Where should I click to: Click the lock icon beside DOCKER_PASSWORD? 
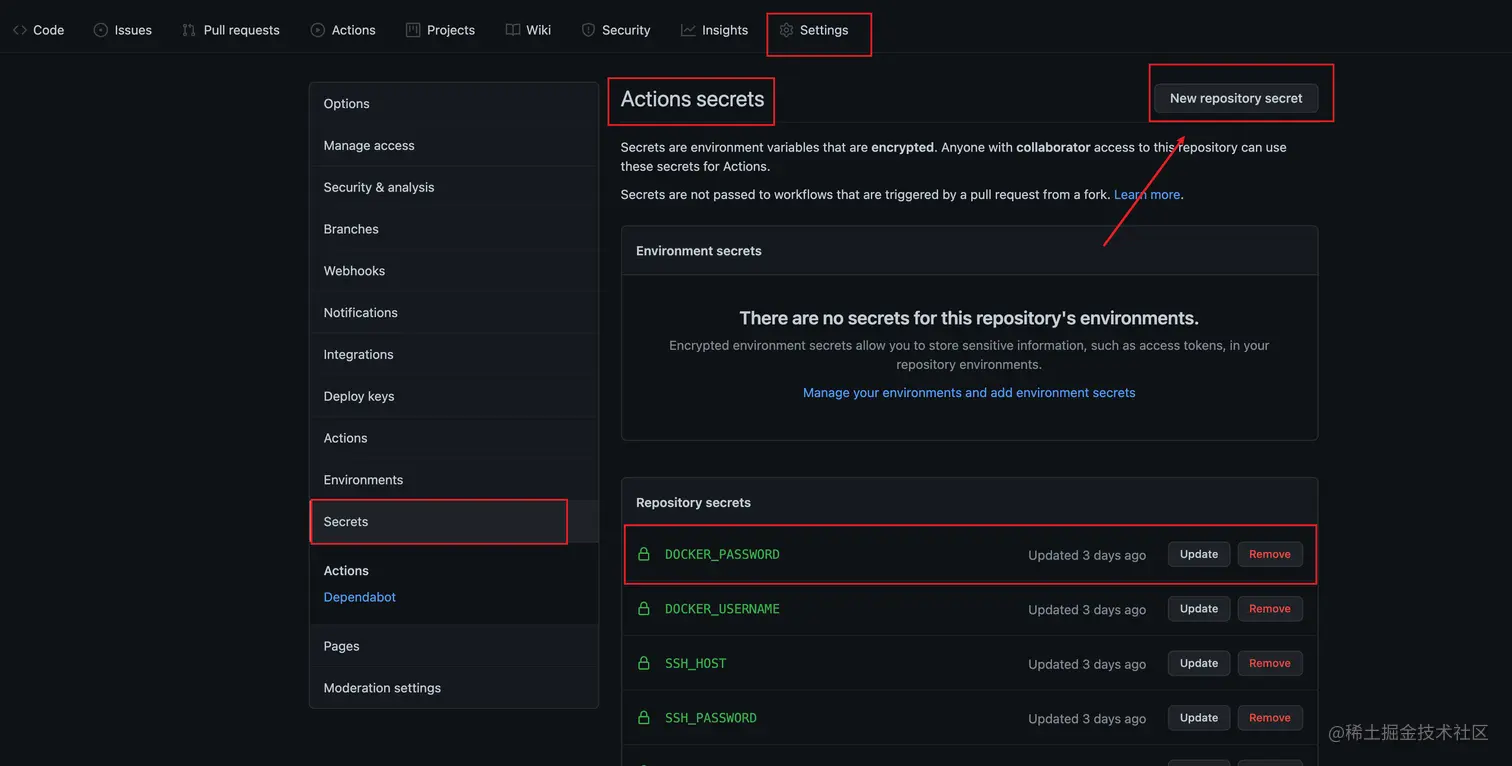pyautogui.click(x=644, y=554)
